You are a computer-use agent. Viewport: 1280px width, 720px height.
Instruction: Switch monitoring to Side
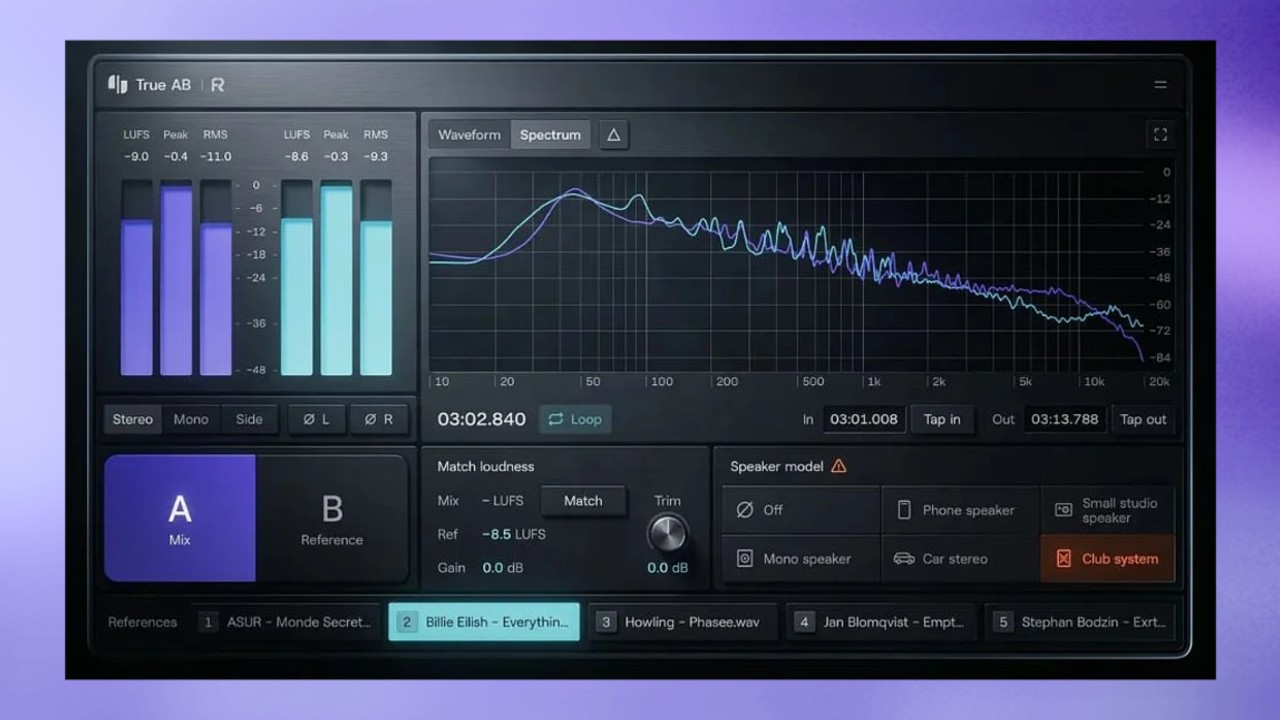[x=249, y=419]
